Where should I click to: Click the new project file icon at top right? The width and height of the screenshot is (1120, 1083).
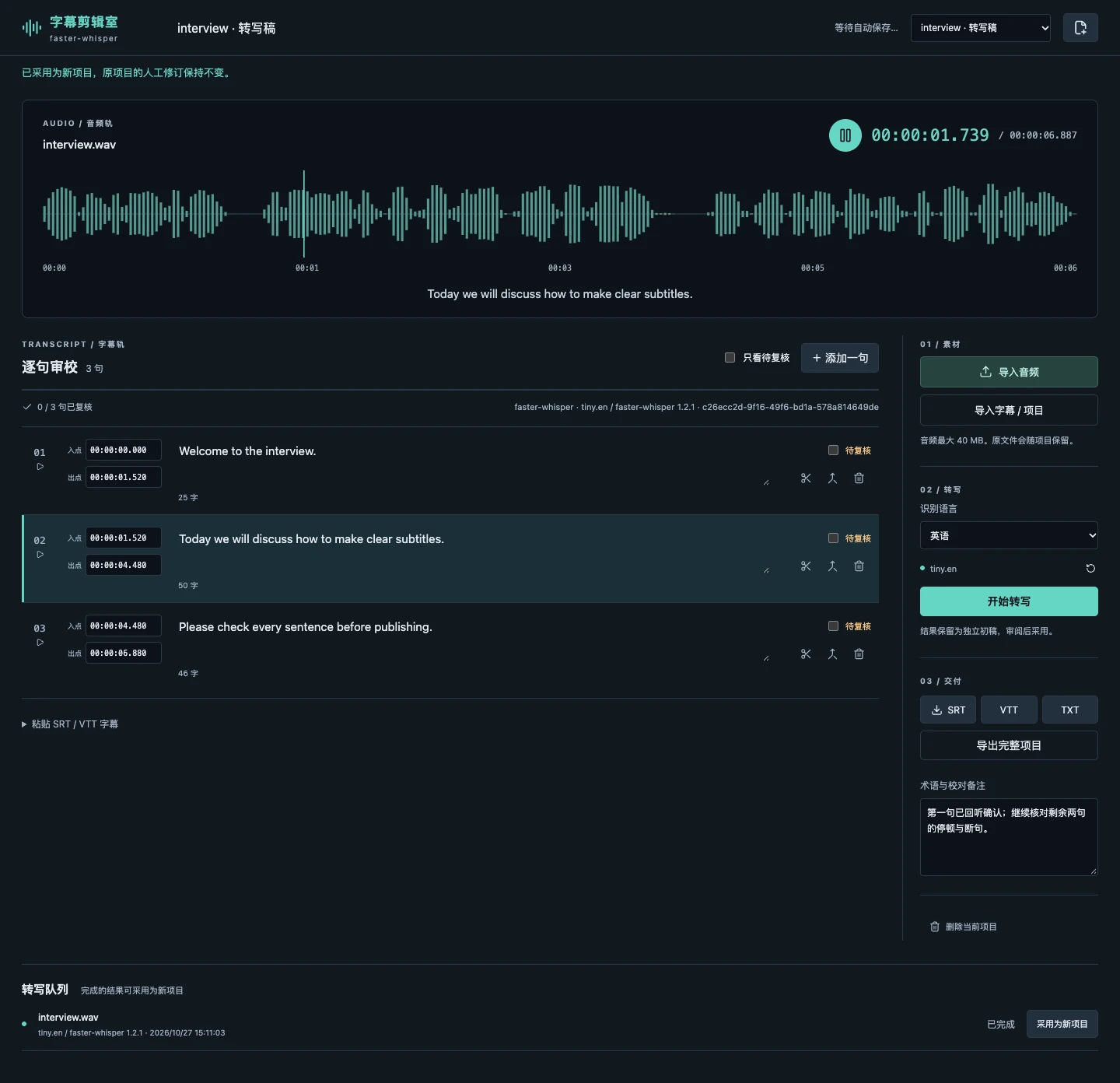click(x=1080, y=28)
